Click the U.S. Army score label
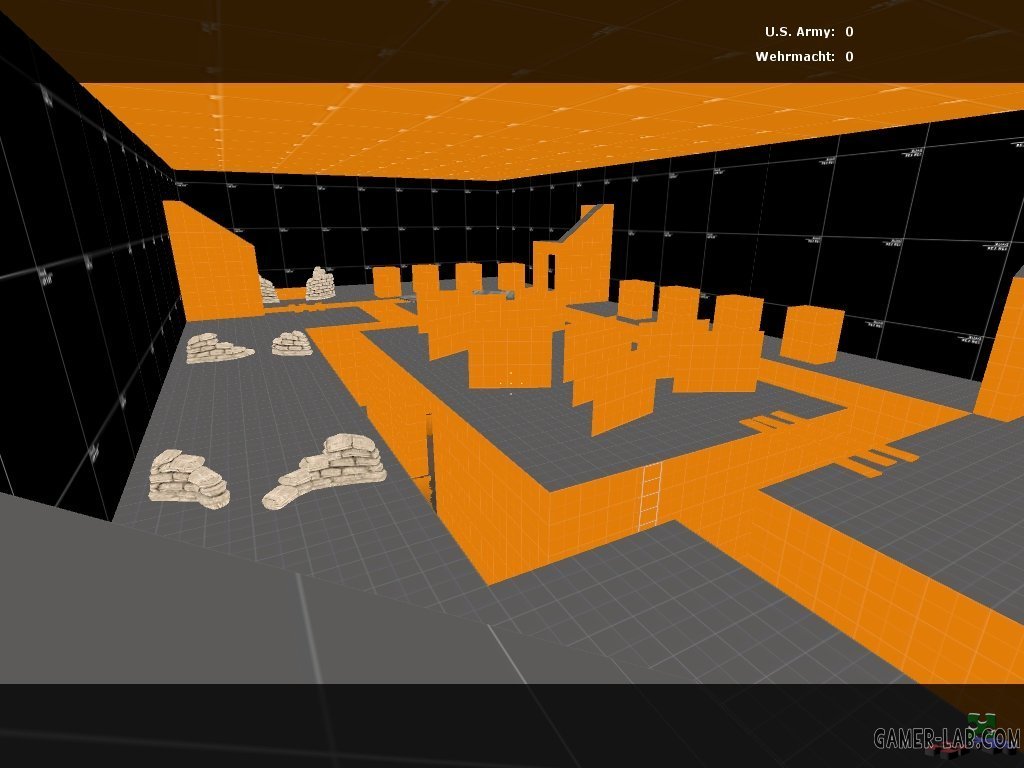Viewport: 1024px width, 768px height. click(x=800, y=32)
